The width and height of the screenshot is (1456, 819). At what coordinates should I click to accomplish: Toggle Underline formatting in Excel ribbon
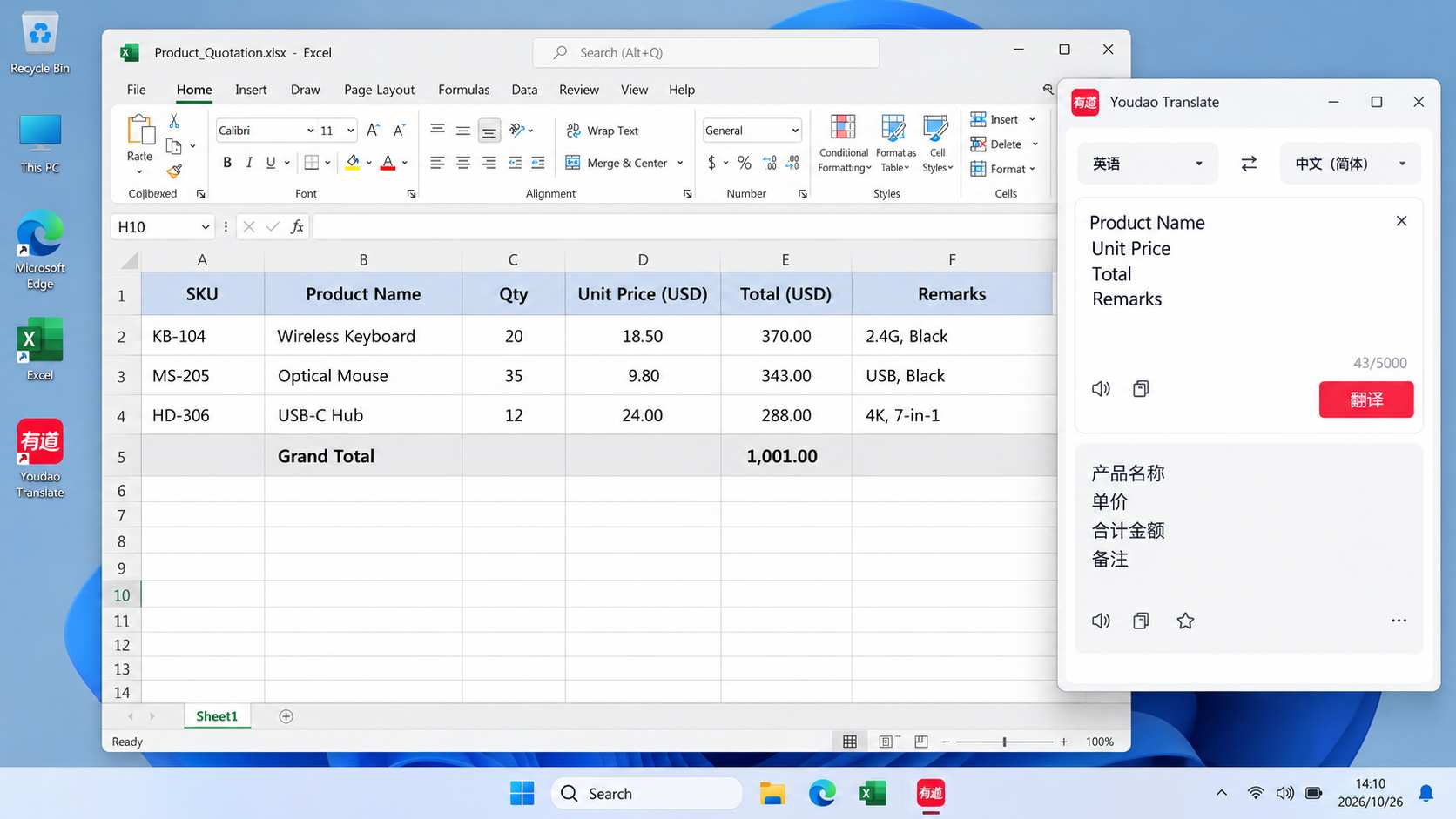[271, 162]
